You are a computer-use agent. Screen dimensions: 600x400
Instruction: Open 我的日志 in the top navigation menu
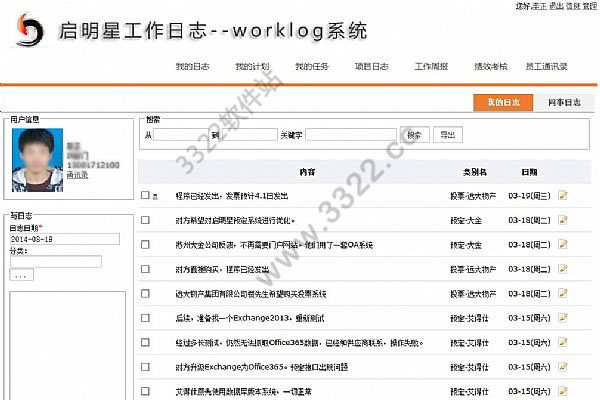click(x=192, y=67)
